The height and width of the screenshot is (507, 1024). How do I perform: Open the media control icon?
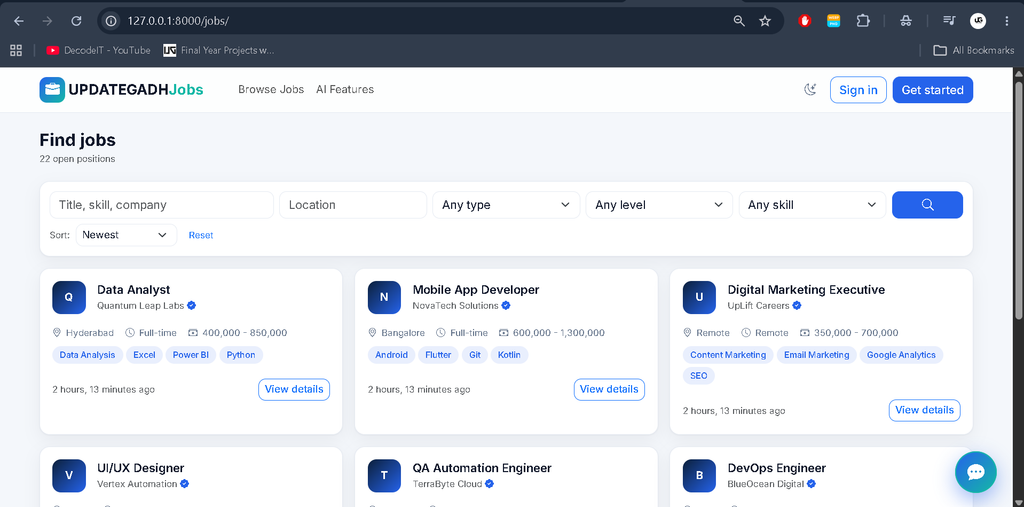tap(949, 21)
